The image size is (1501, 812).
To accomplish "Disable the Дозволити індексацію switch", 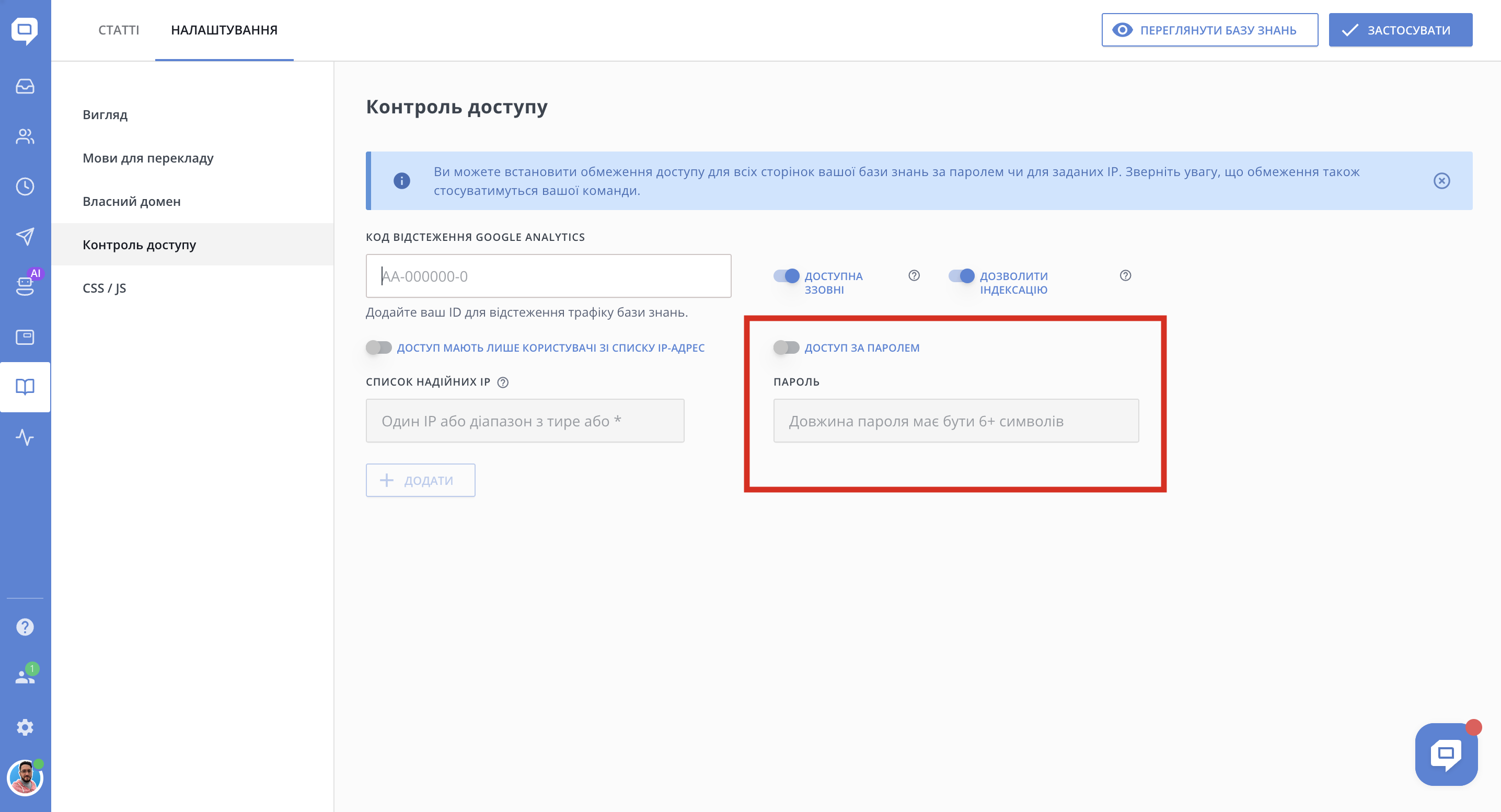I will 961,275.
